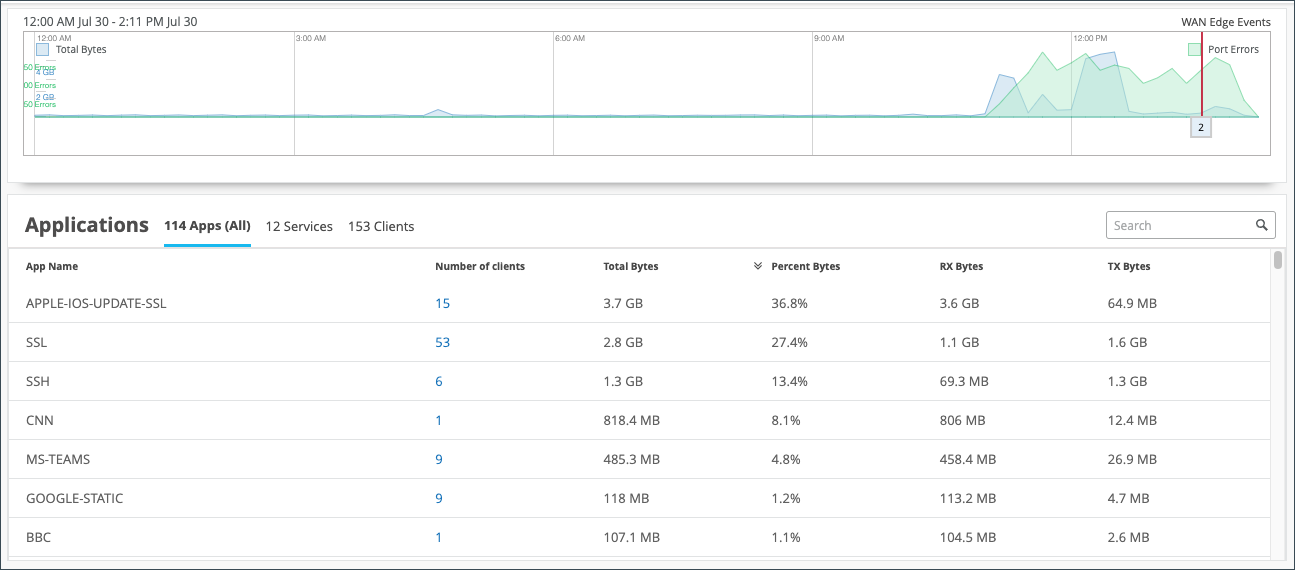Toggle the Port Errors legend swatch
The image size is (1295, 570).
pyautogui.click(x=1194, y=49)
